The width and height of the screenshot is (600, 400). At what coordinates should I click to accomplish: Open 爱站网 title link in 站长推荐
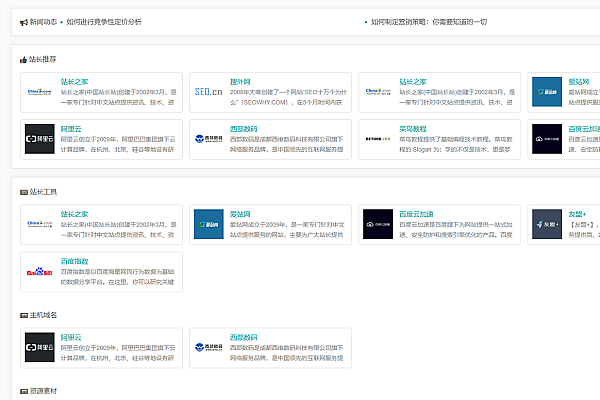pos(579,82)
